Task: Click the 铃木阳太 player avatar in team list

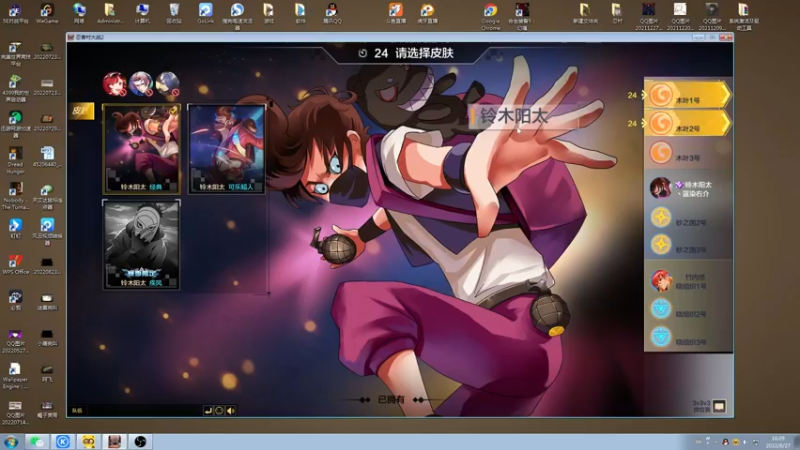Action: tap(660, 188)
